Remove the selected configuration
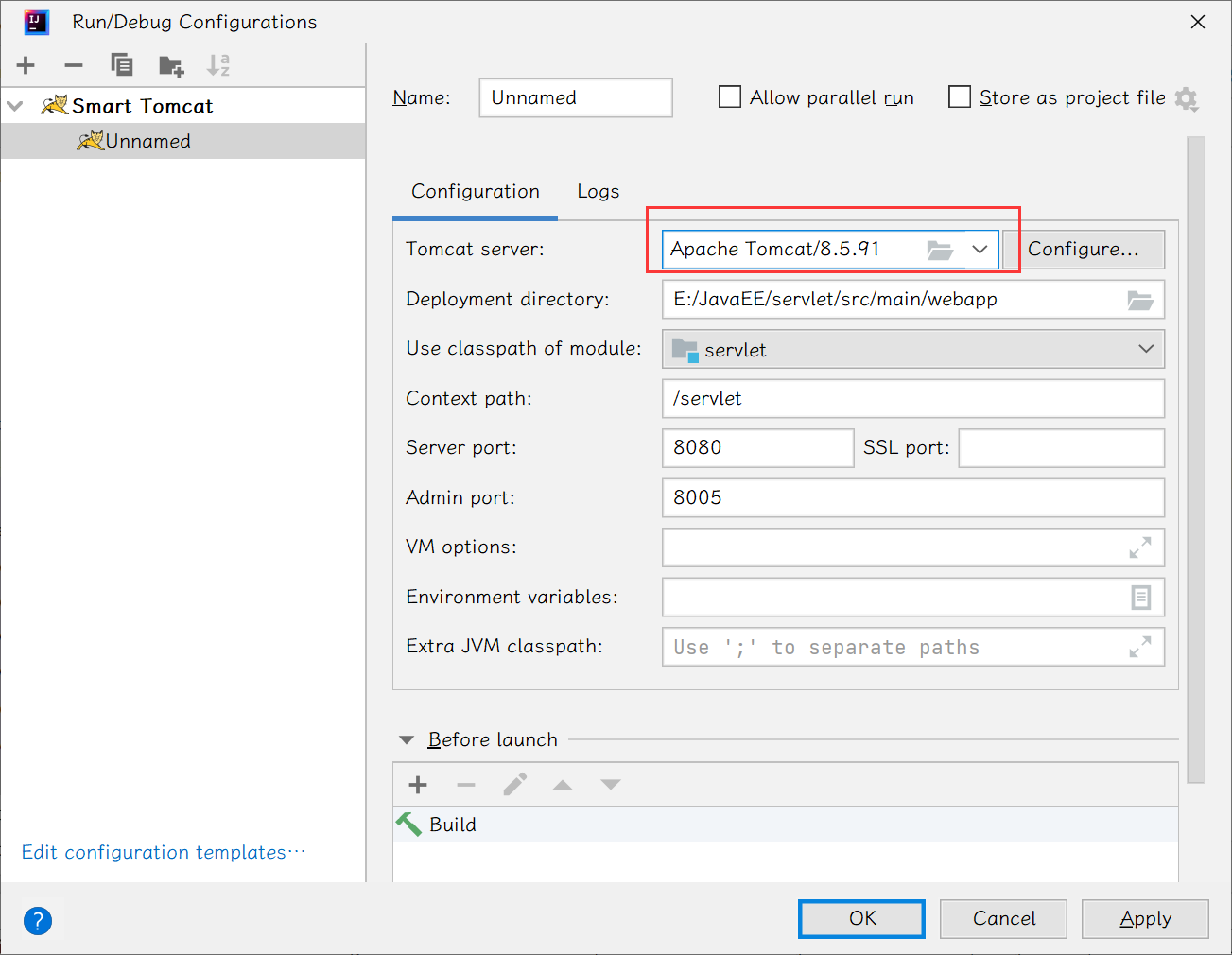This screenshot has width=1232, height=955. (74, 65)
